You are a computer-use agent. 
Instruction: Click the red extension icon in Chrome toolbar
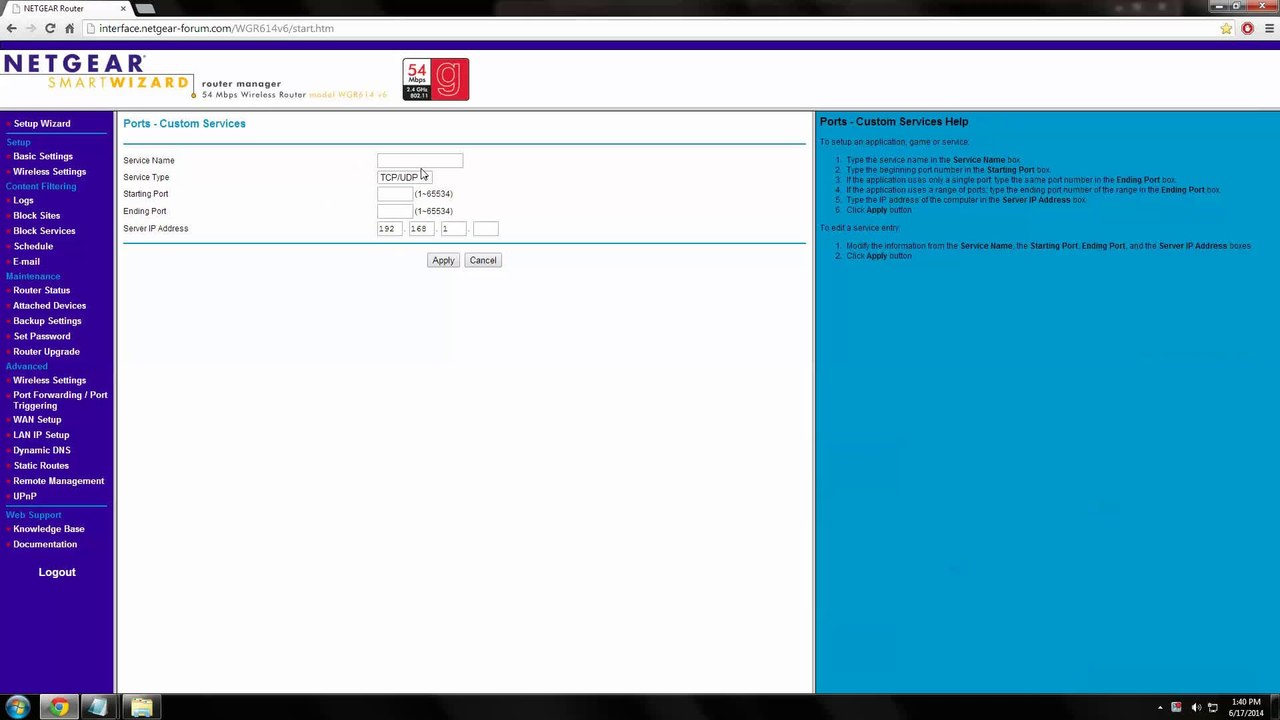point(1247,28)
